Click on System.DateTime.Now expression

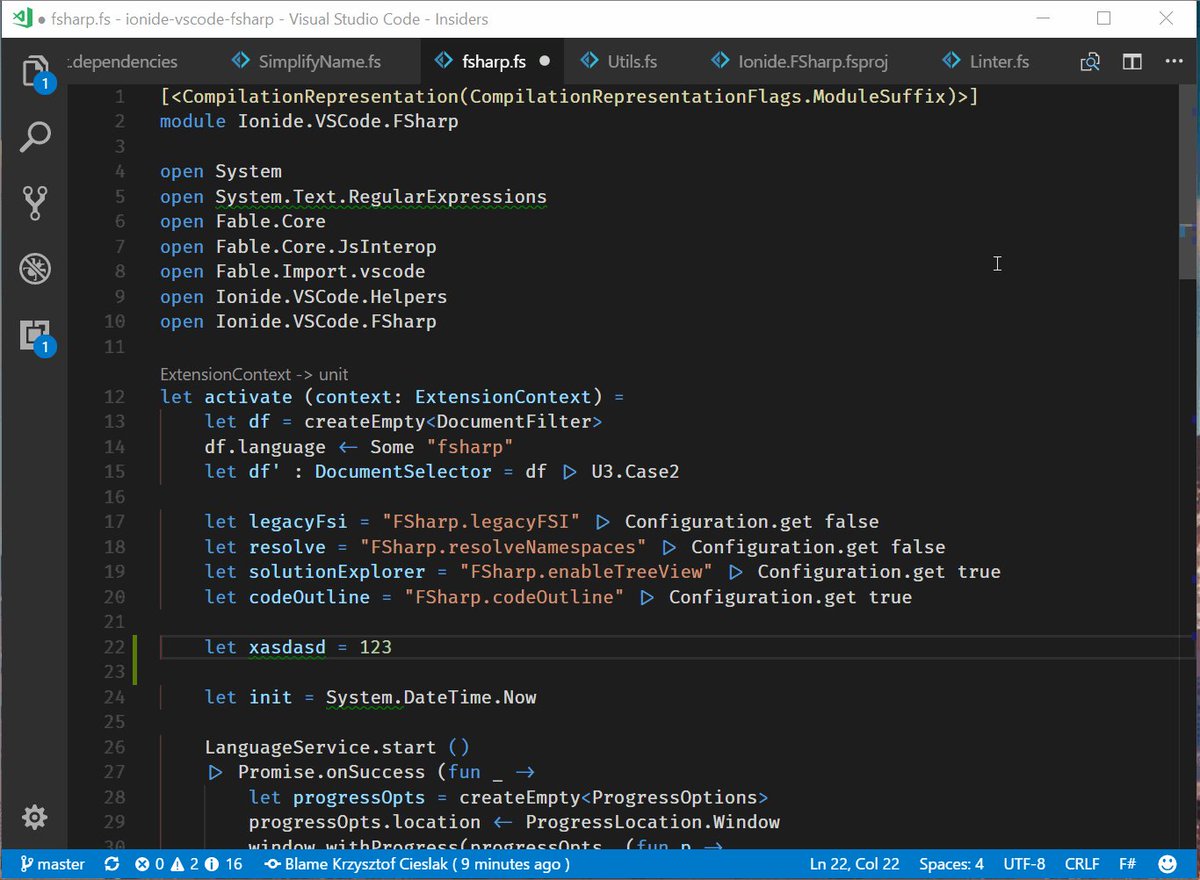pos(431,697)
